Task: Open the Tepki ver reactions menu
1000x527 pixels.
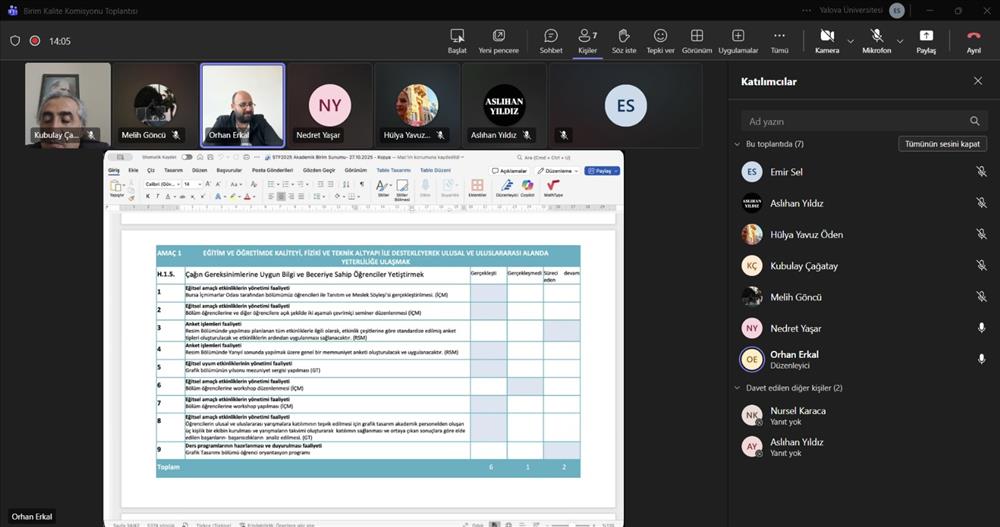Action: [x=660, y=36]
